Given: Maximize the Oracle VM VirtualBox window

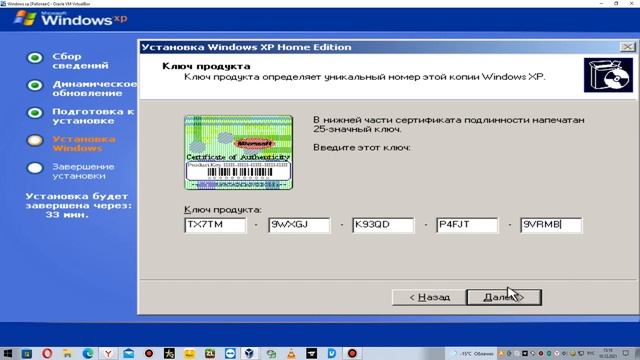Looking at the screenshot, I should point(616,3).
